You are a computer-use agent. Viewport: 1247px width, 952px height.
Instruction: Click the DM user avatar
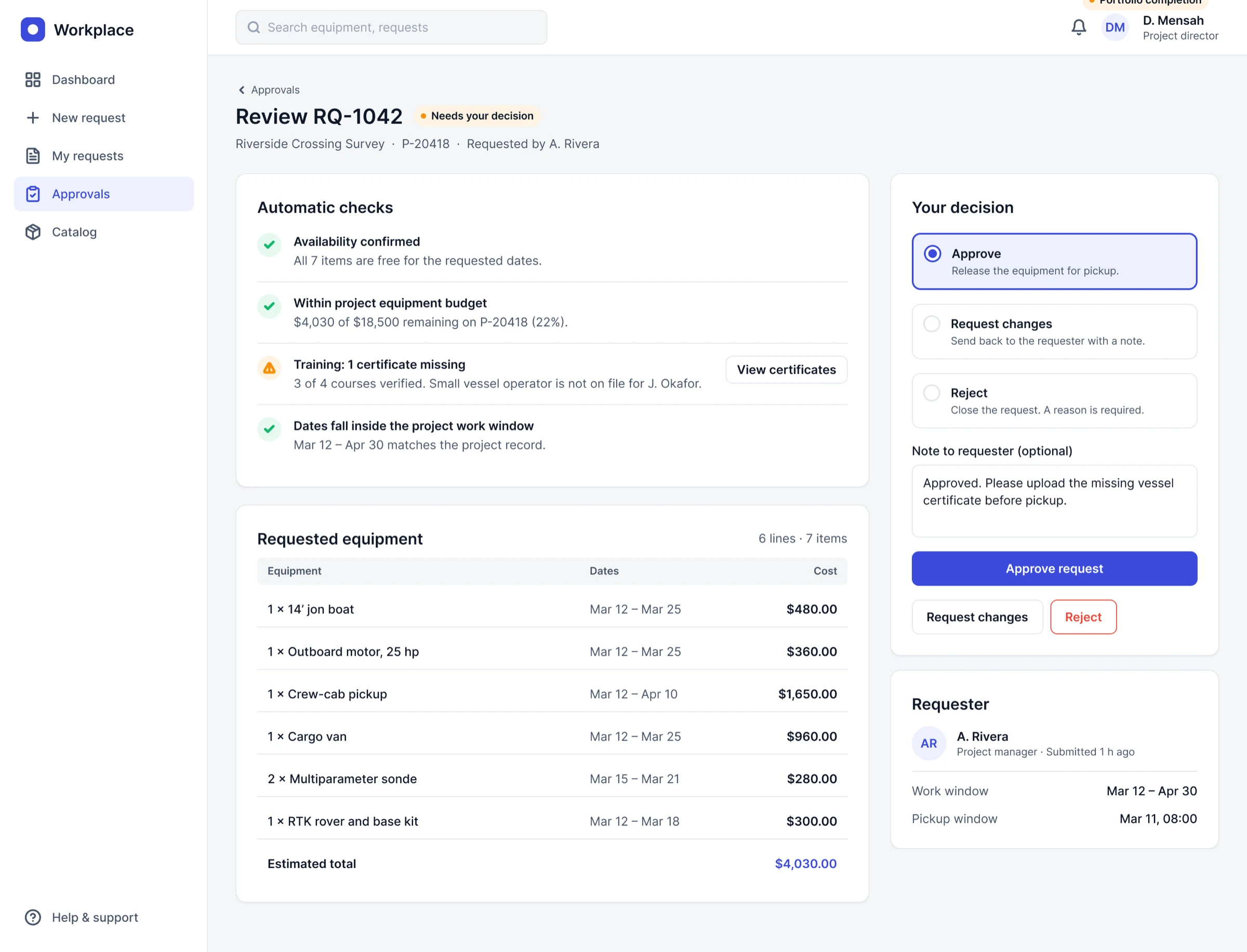pos(1115,27)
